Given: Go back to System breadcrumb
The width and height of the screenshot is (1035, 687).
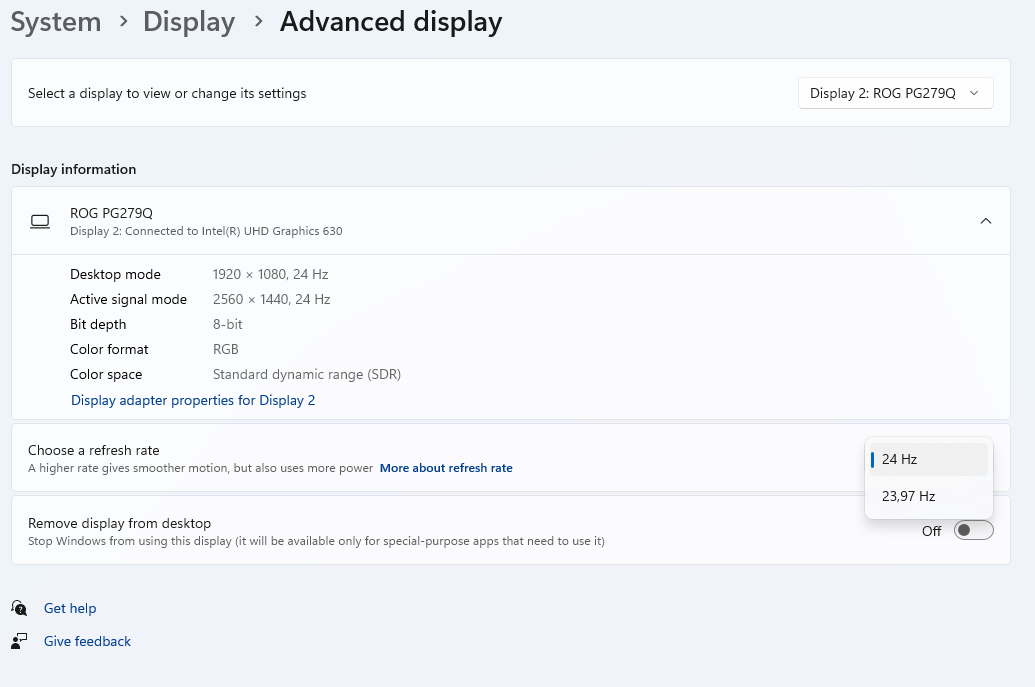Looking at the screenshot, I should 56,22.
